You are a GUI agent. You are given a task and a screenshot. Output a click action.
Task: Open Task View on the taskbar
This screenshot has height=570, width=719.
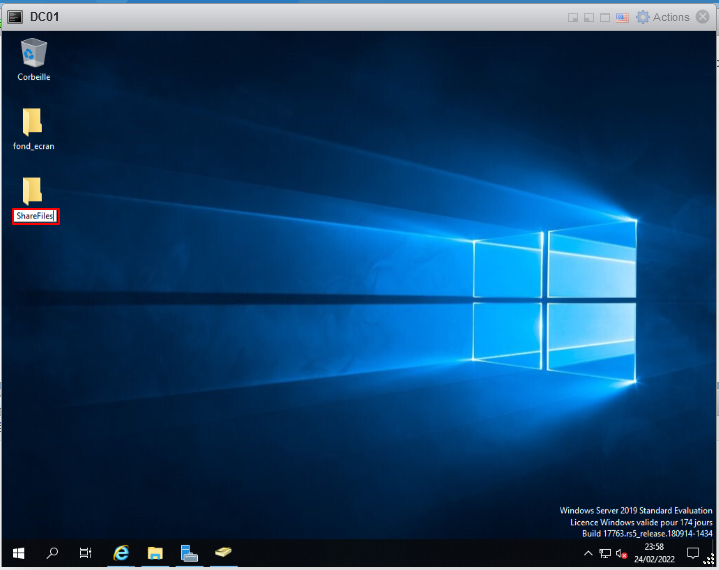click(x=86, y=553)
